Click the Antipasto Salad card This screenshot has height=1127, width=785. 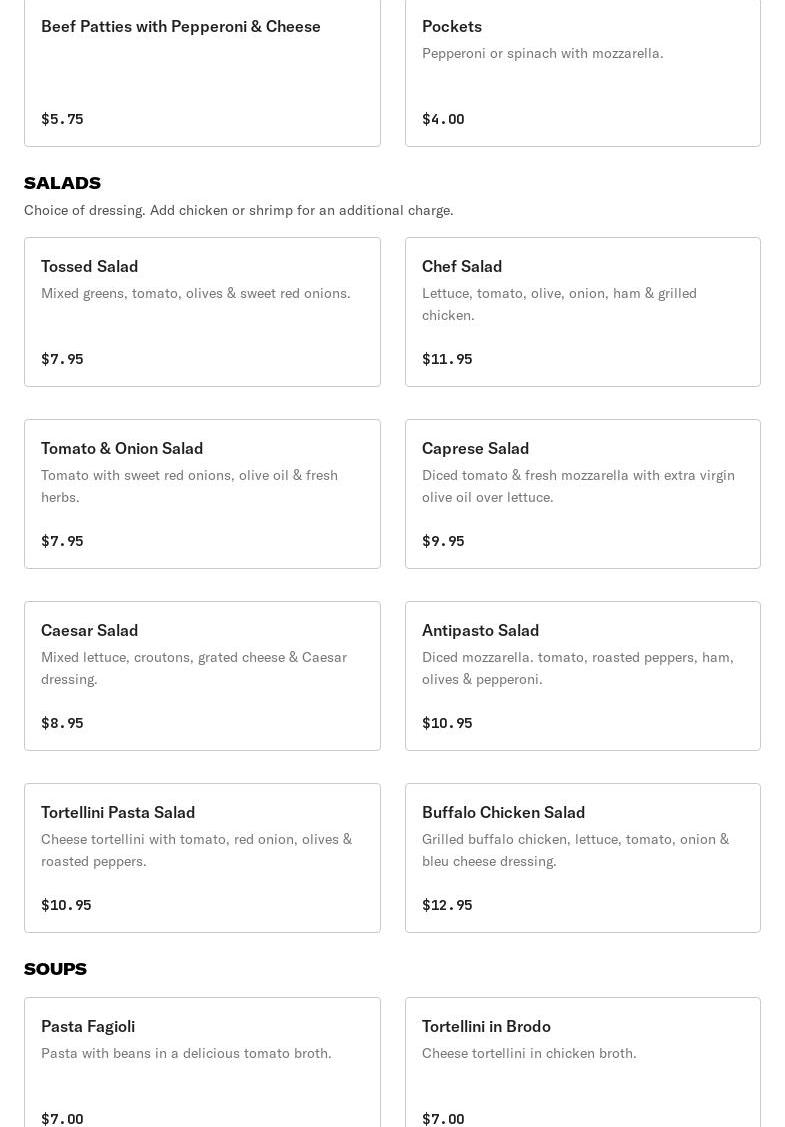pos(582,675)
